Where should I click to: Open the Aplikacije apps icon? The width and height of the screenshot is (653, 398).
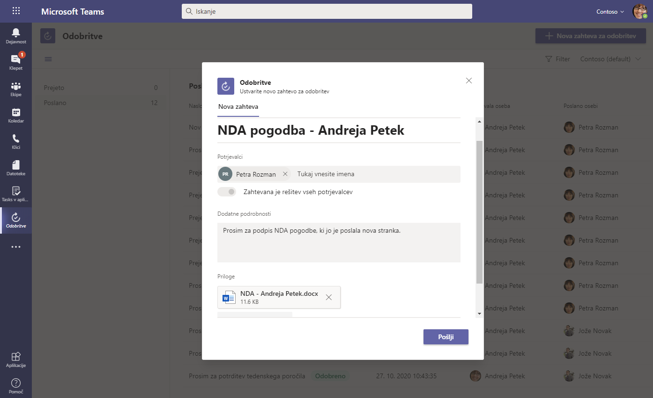16,359
